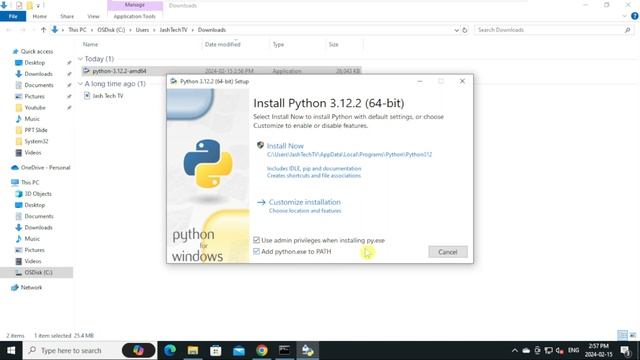Click Install Now in Python setup
The height and width of the screenshot is (360, 640).
(x=285, y=146)
